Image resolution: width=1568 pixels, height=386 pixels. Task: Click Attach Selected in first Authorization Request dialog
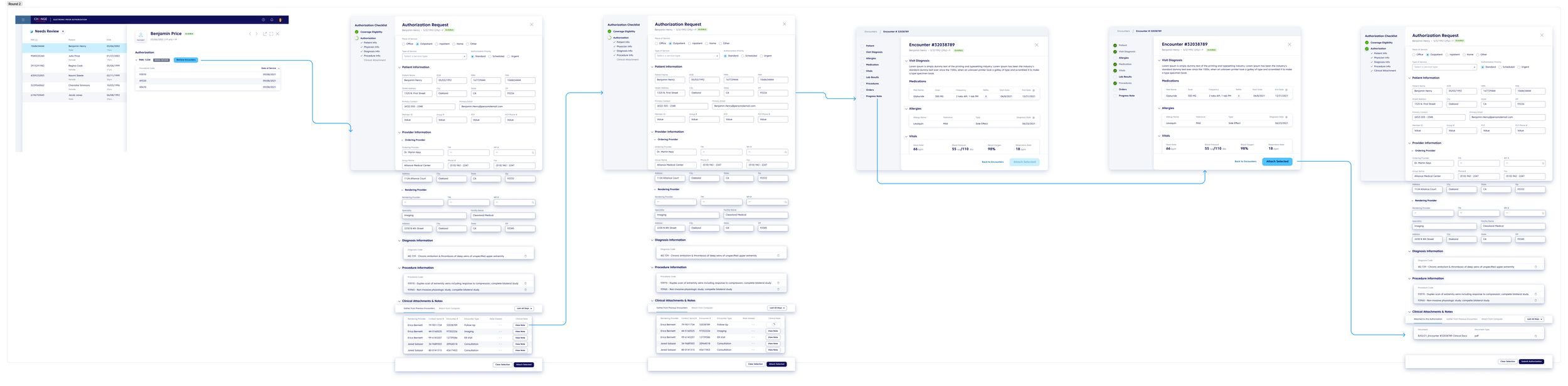pyautogui.click(x=524, y=365)
